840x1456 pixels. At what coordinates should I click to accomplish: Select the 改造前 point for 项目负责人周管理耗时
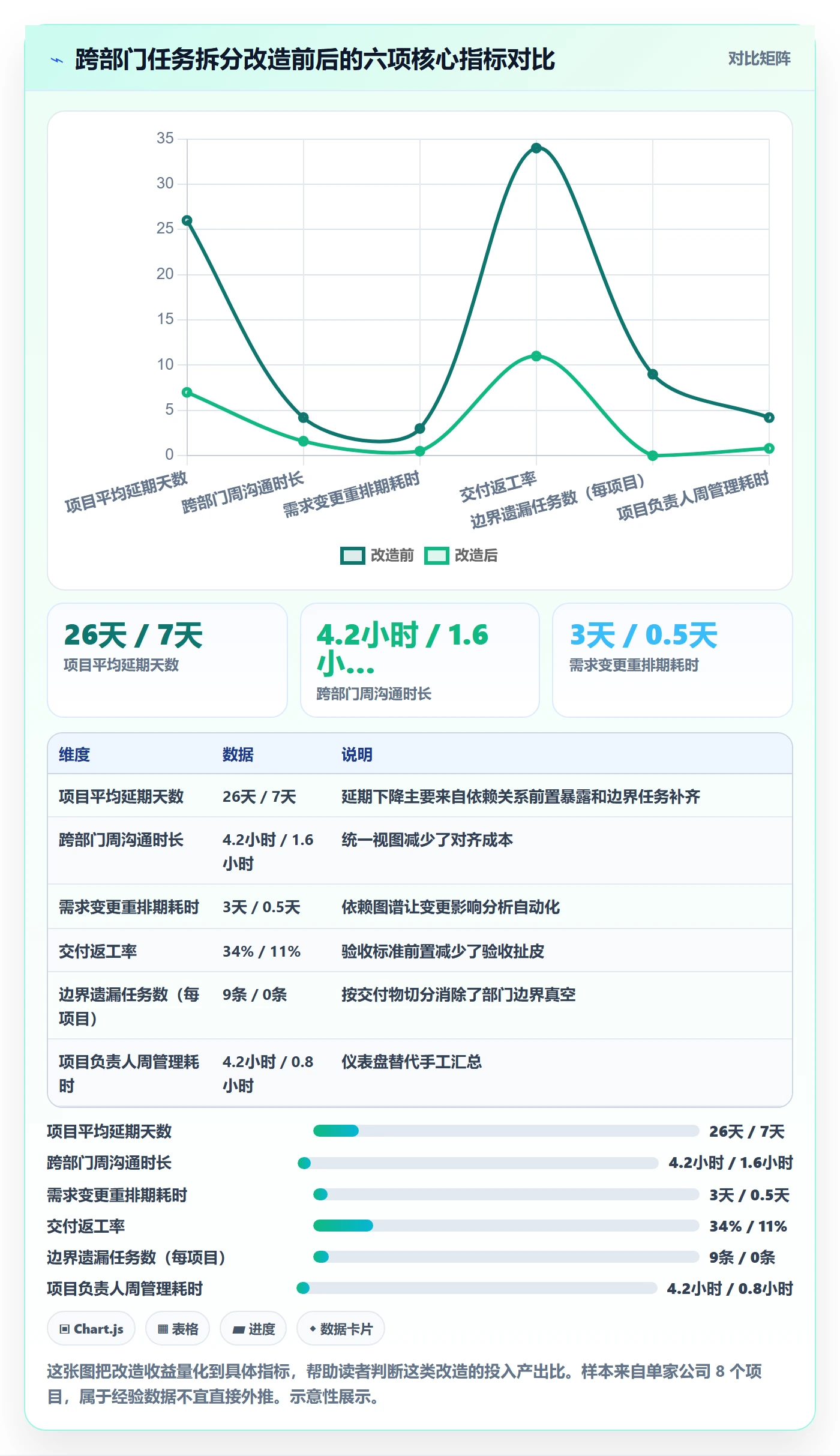[x=769, y=418]
